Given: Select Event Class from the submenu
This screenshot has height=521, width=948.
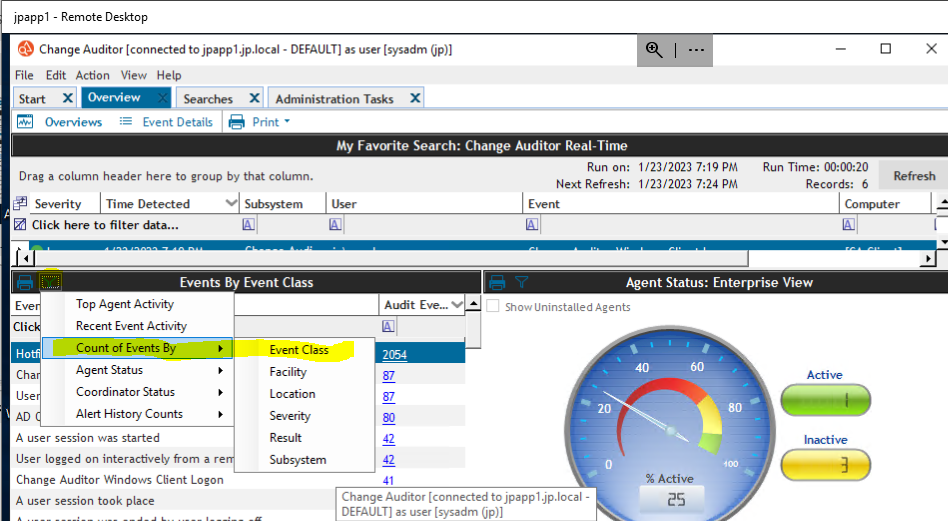Looking at the screenshot, I should pos(299,350).
